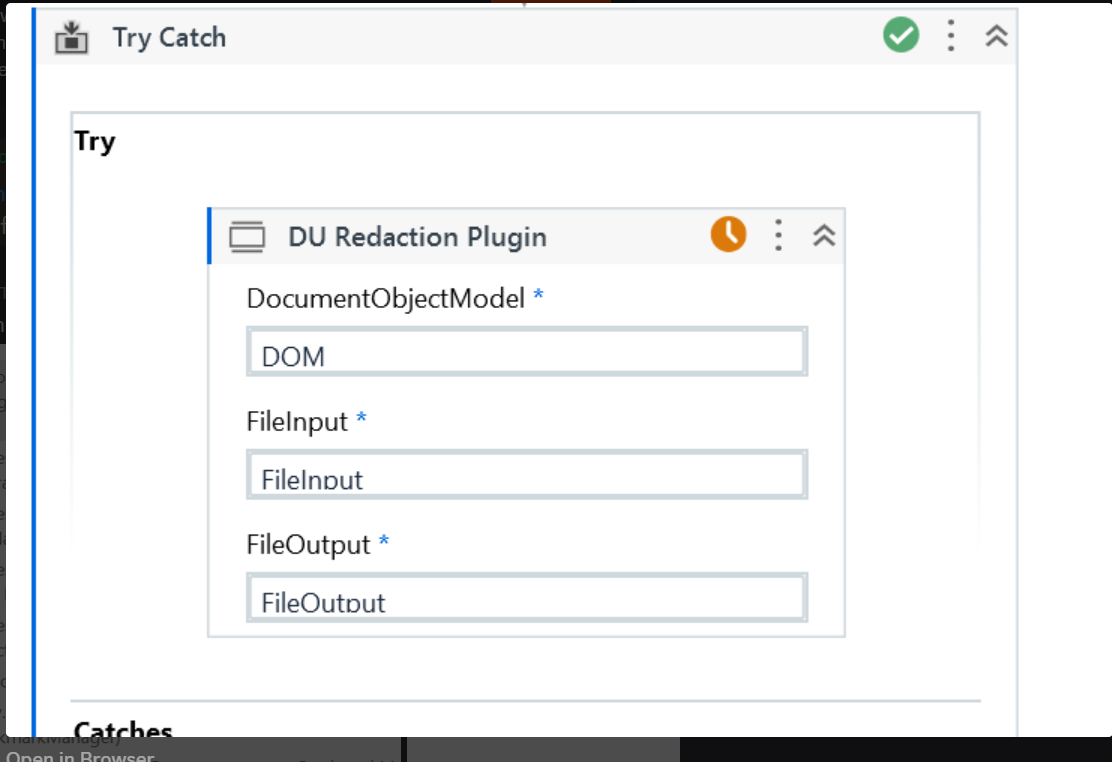The height and width of the screenshot is (762, 1112).
Task: Click the Try section heading
Action: click(95, 142)
